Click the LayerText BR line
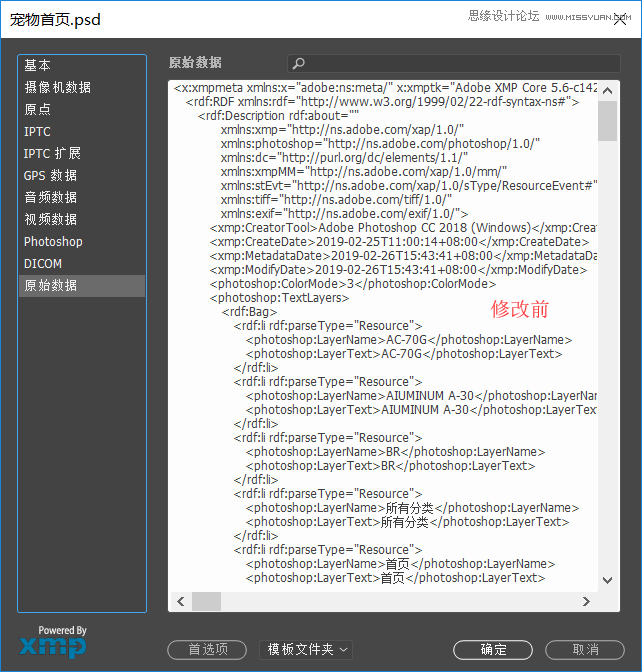The width and height of the screenshot is (642, 672). [390, 466]
